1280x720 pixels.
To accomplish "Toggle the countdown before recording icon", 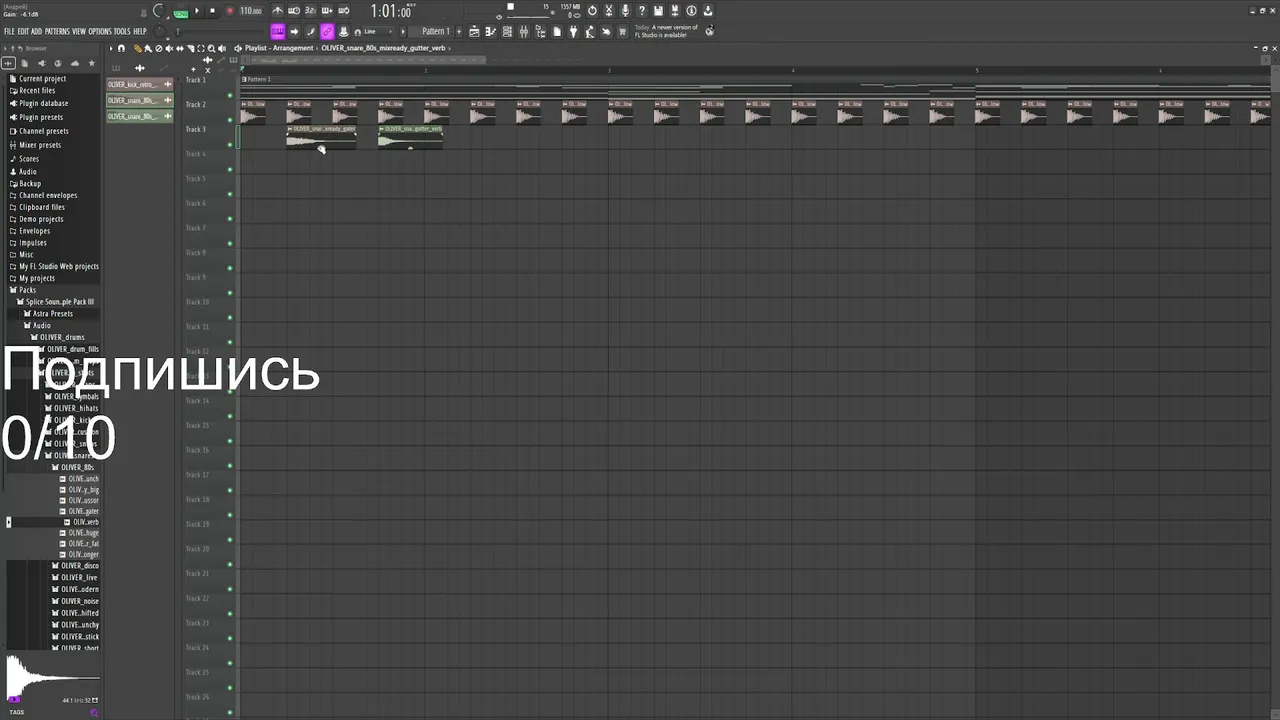I will (x=310, y=11).
